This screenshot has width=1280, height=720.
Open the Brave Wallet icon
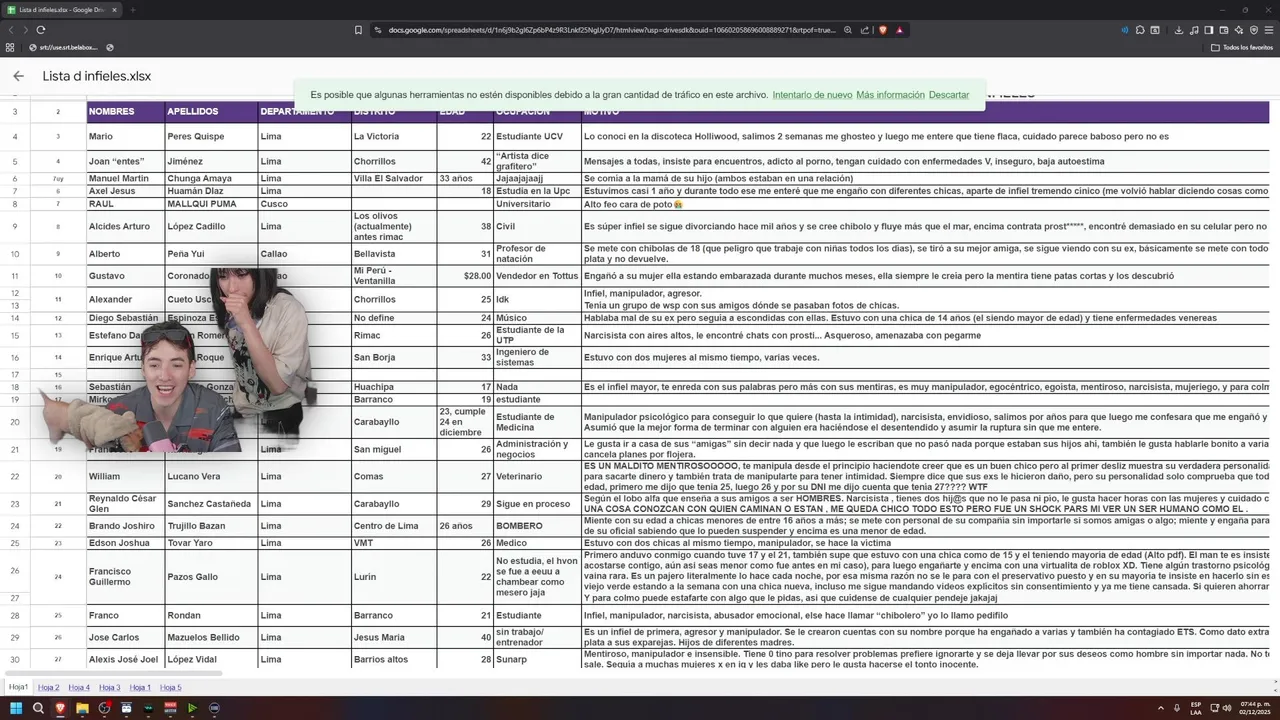tap(1224, 30)
